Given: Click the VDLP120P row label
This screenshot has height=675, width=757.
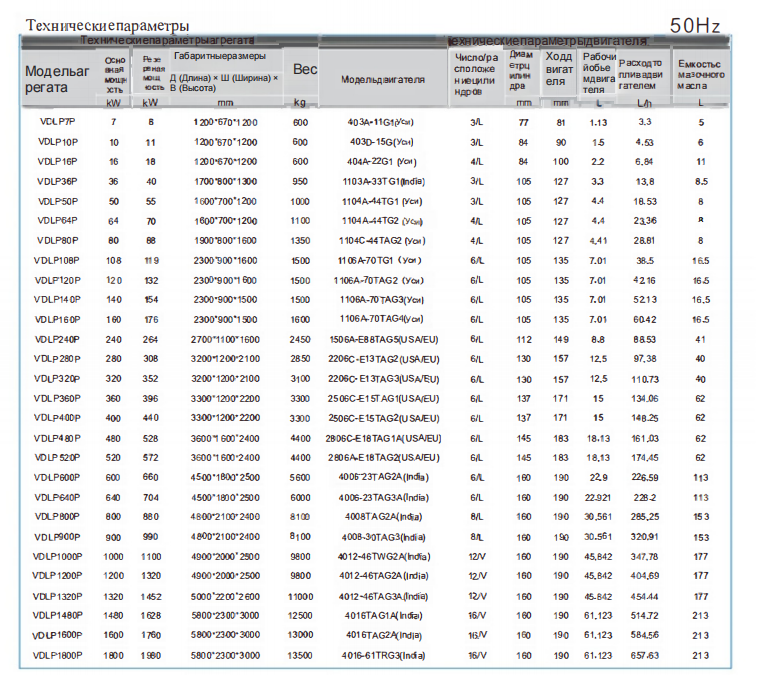Looking at the screenshot, I should coord(57,281).
